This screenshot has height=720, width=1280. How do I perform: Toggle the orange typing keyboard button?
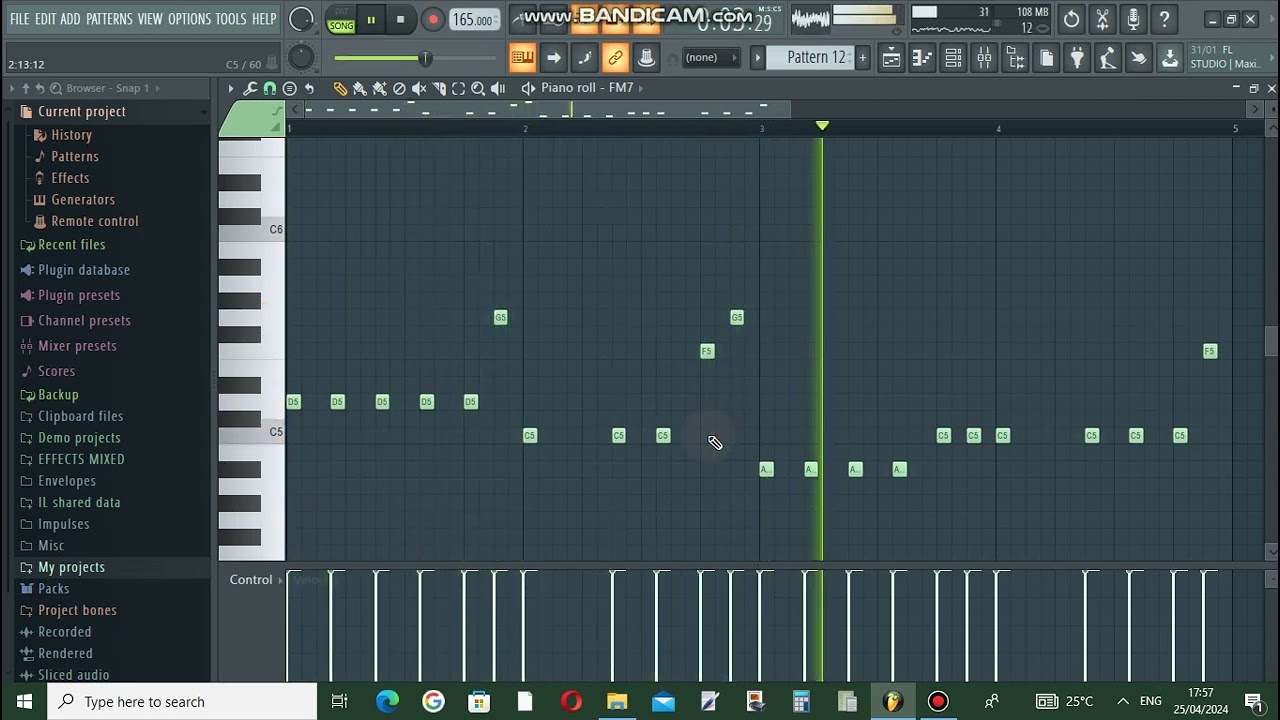pyautogui.click(x=522, y=58)
